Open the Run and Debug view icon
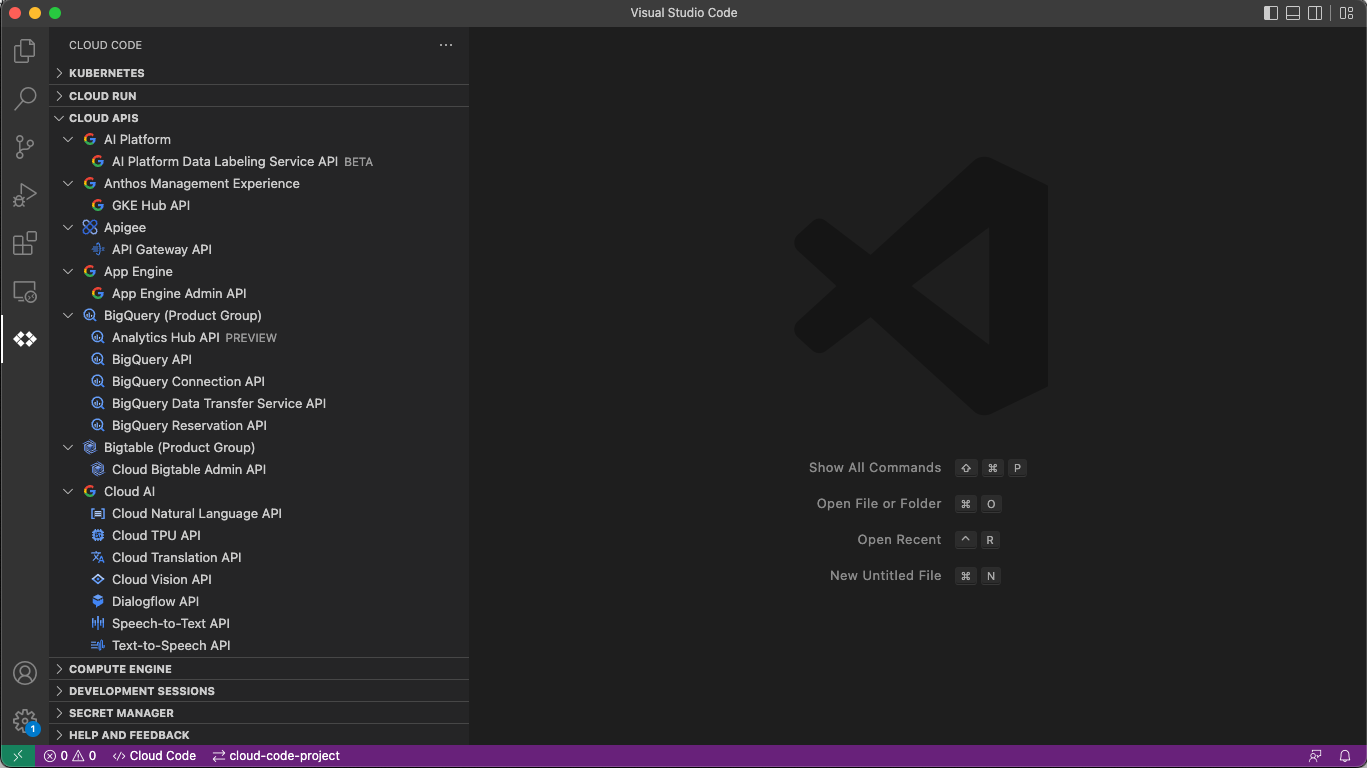Viewport: 1367px width, 768px height. pos(25,195)
